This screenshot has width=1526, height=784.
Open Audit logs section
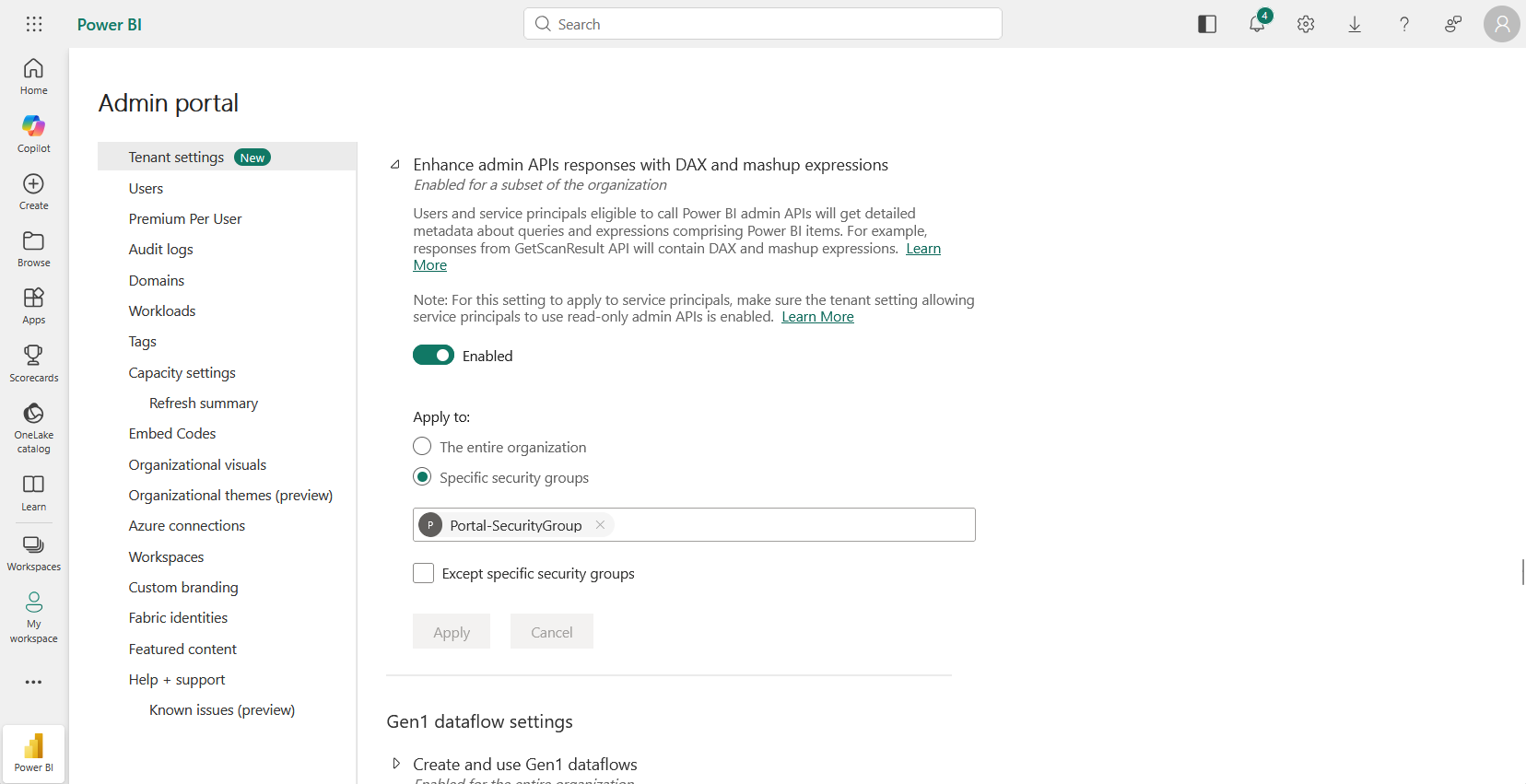(x=161, y=249)
